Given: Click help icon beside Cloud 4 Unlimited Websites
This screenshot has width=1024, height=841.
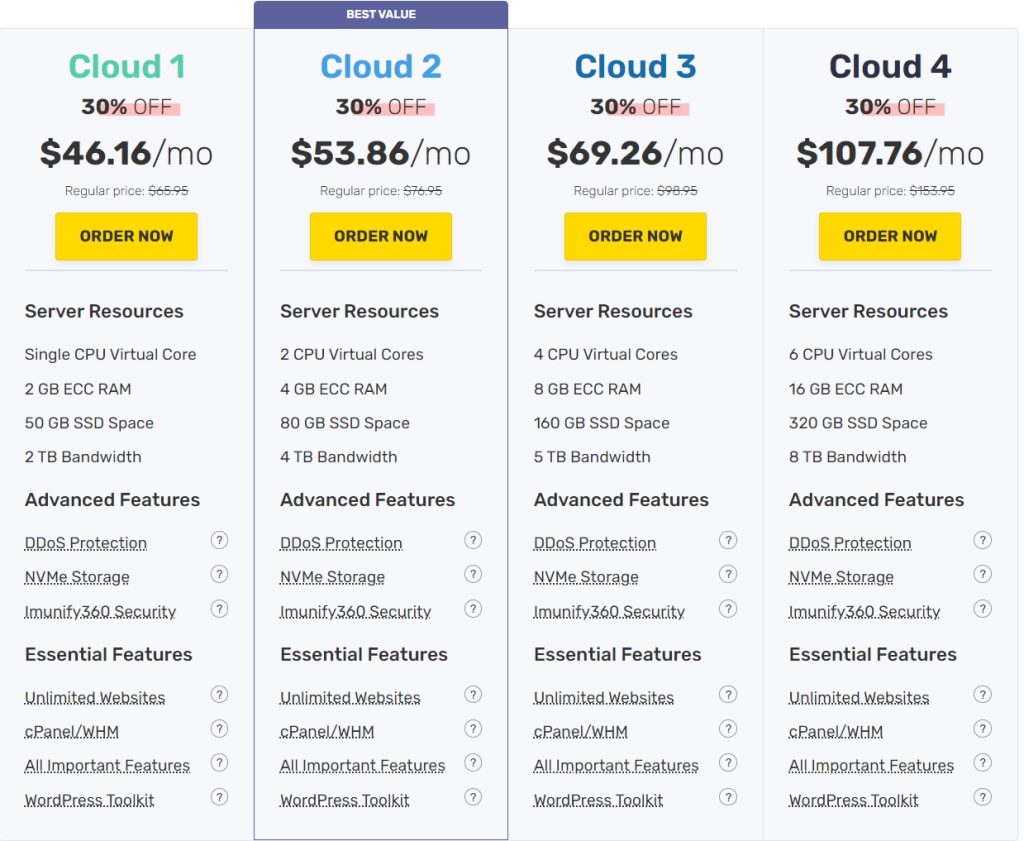Looking at the screenshot, I should click(983, 695).
